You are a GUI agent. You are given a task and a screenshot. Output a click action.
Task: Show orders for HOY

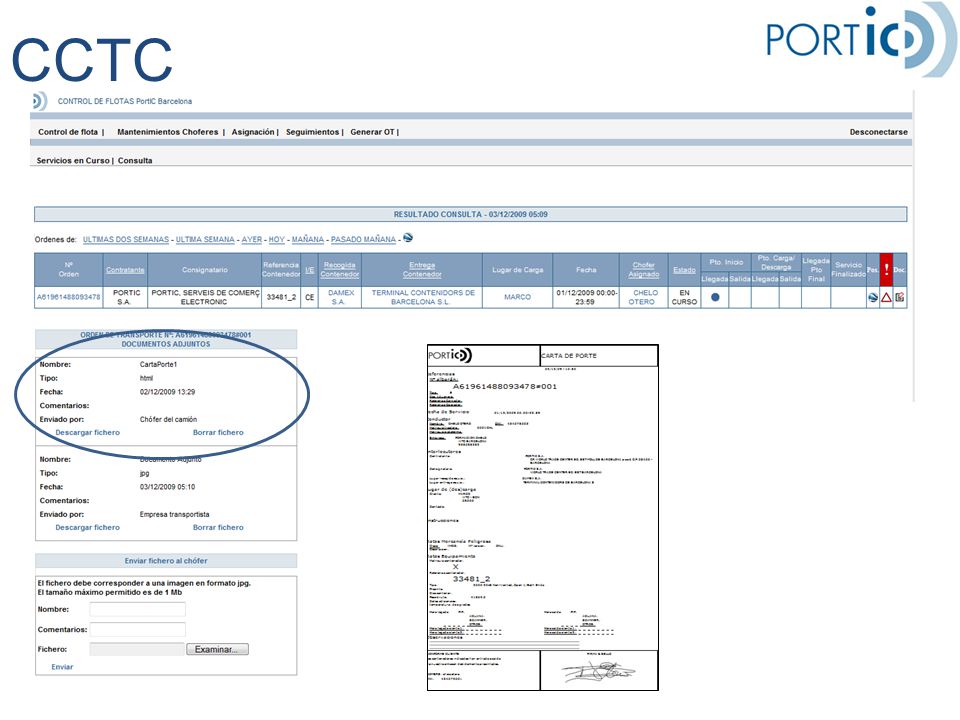(x=277, y=239)
